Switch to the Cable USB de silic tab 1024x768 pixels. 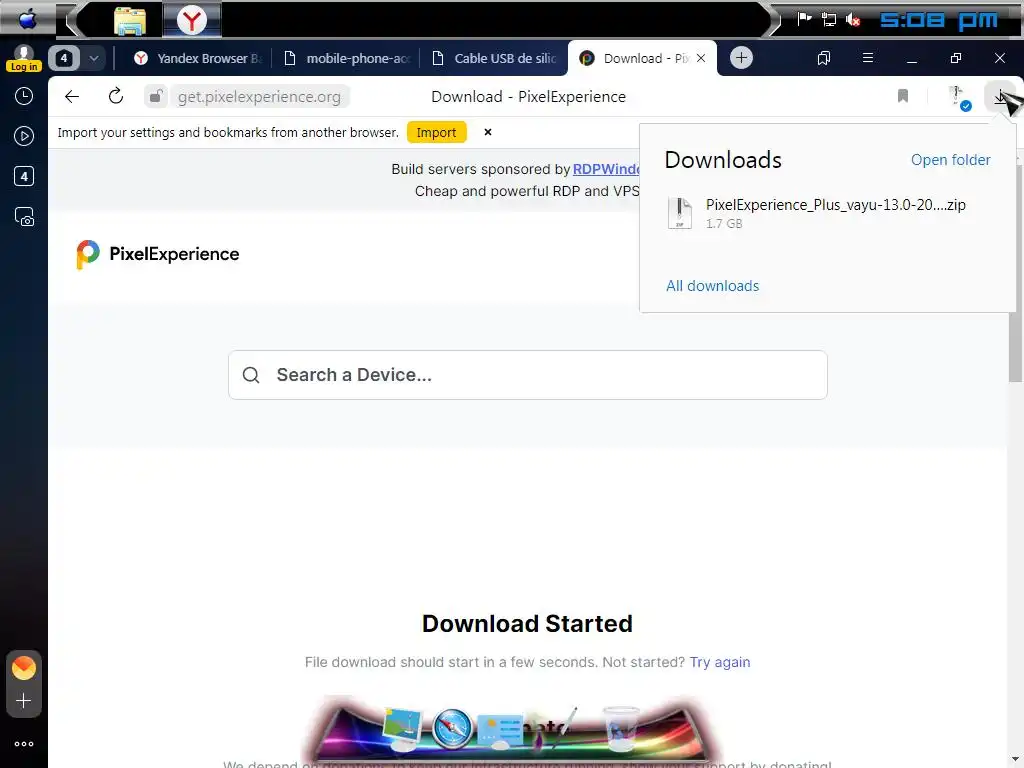494,58
